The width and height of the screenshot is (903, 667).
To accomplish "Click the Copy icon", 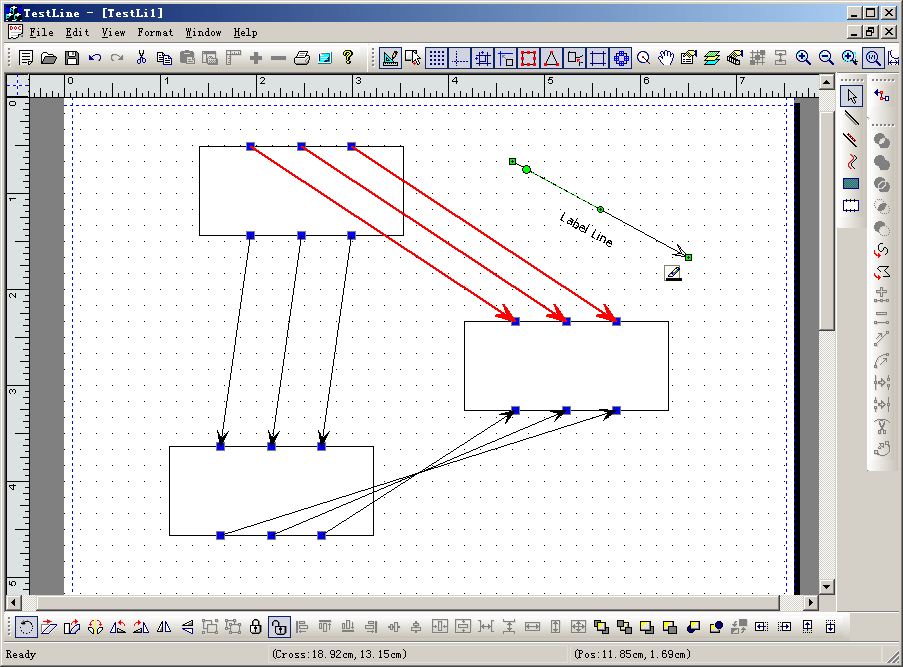I will click(x=164, y=58).
